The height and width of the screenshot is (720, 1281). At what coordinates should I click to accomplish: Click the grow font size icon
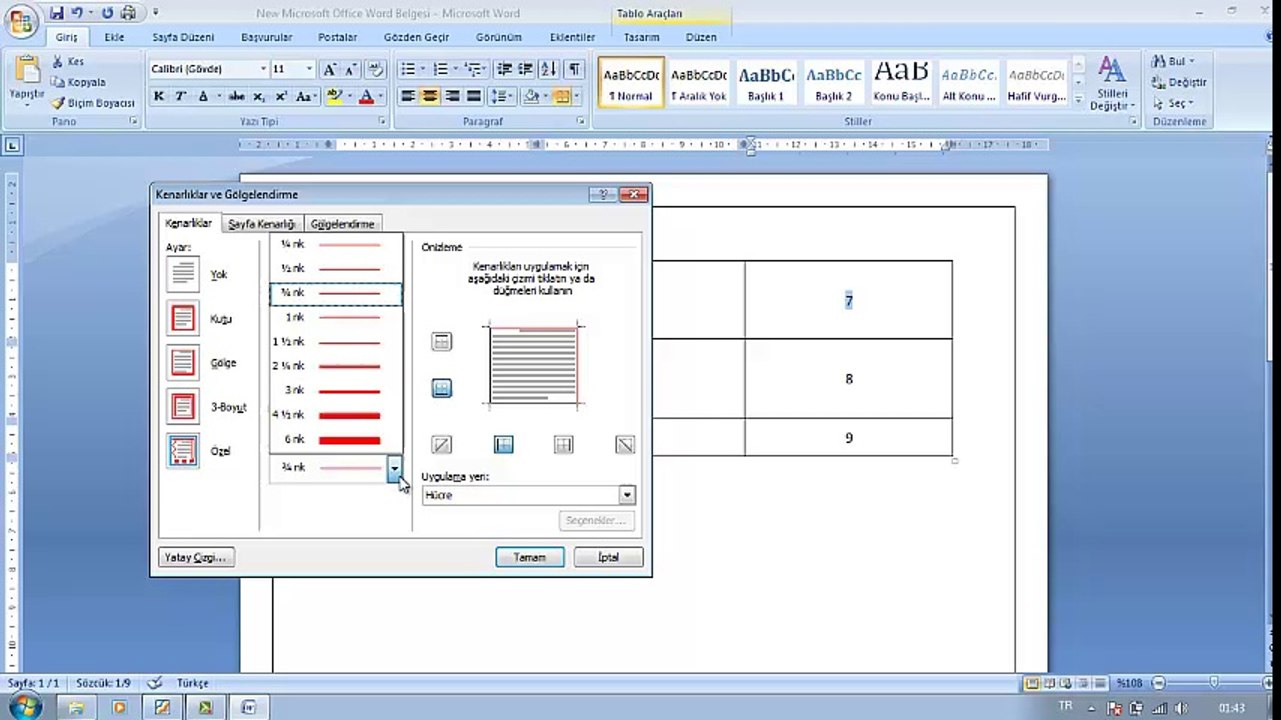tap(329, 69)
